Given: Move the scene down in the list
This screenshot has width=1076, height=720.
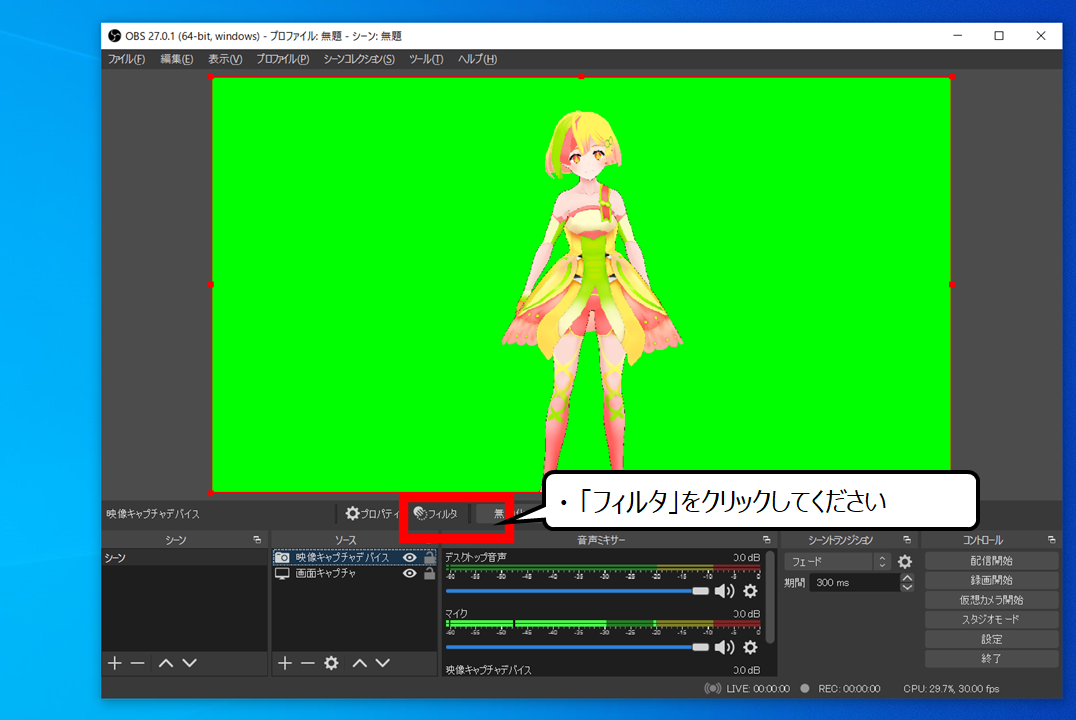Looking at the screenshot, I should coord(189,663).
